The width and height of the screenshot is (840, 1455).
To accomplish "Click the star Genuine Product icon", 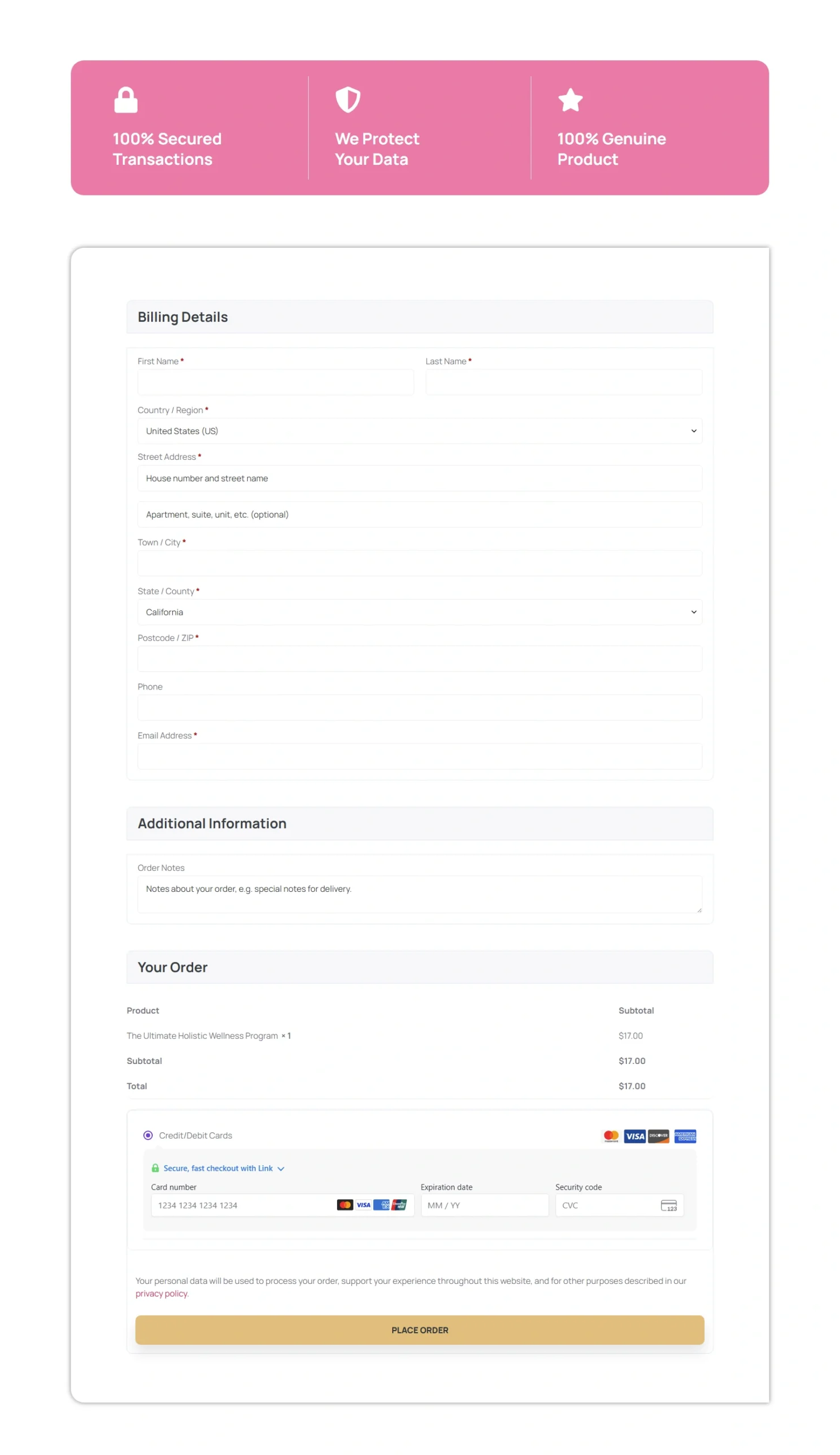I will (x=570, y=100).
